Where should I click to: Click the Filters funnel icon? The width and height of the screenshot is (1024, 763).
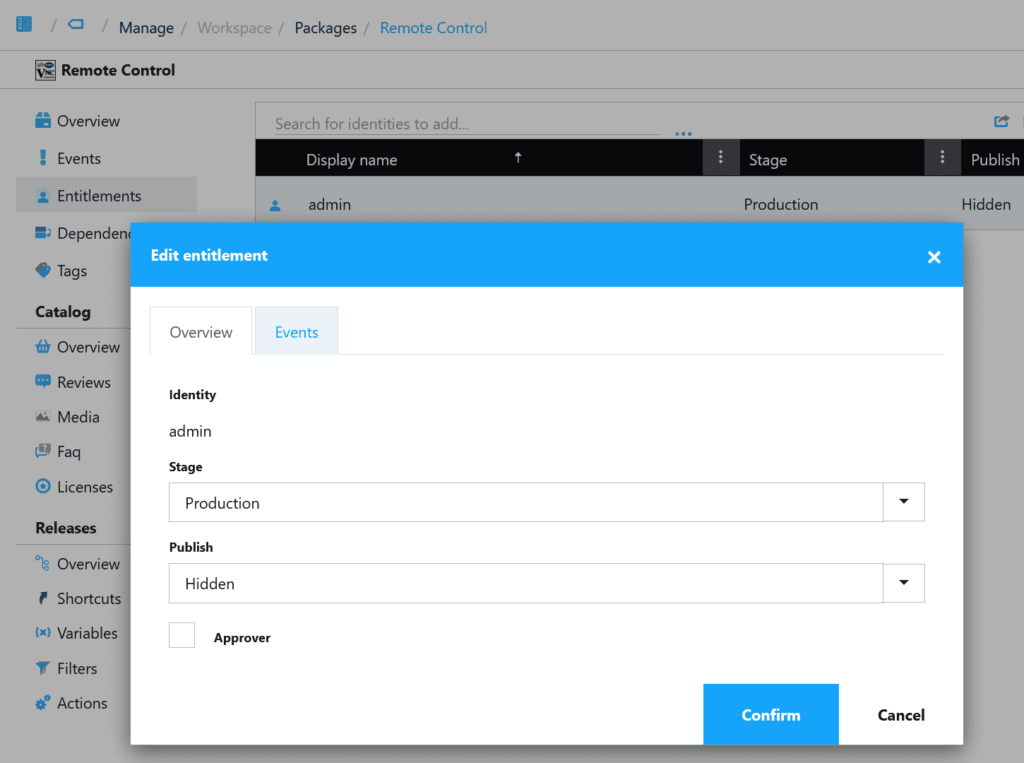point(43,668)
